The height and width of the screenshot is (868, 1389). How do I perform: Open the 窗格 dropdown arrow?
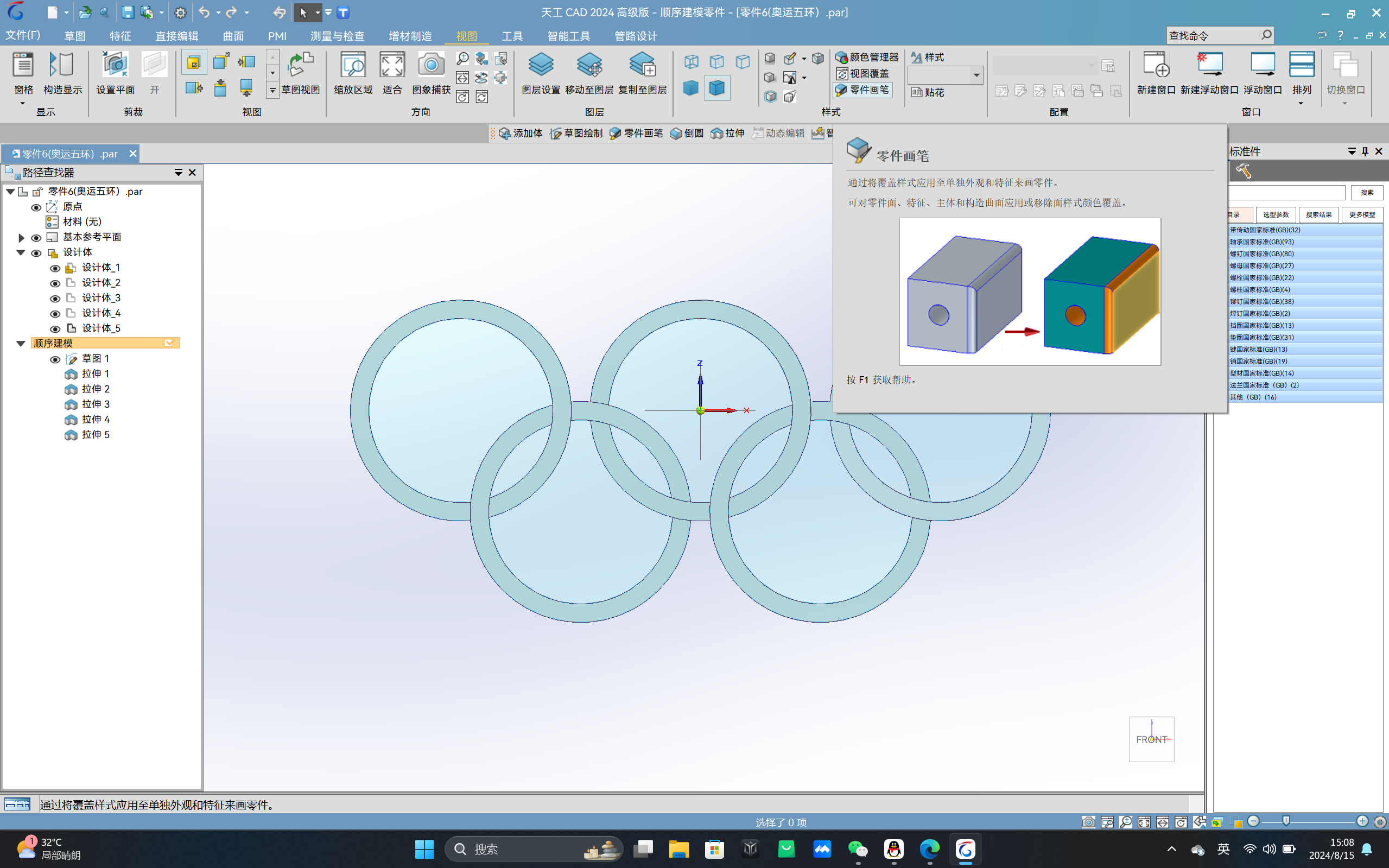(x=22, y=104)
